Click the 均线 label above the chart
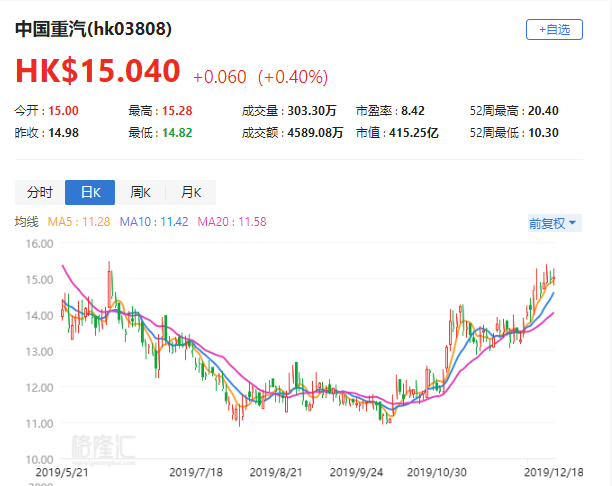 coord(26,222)
